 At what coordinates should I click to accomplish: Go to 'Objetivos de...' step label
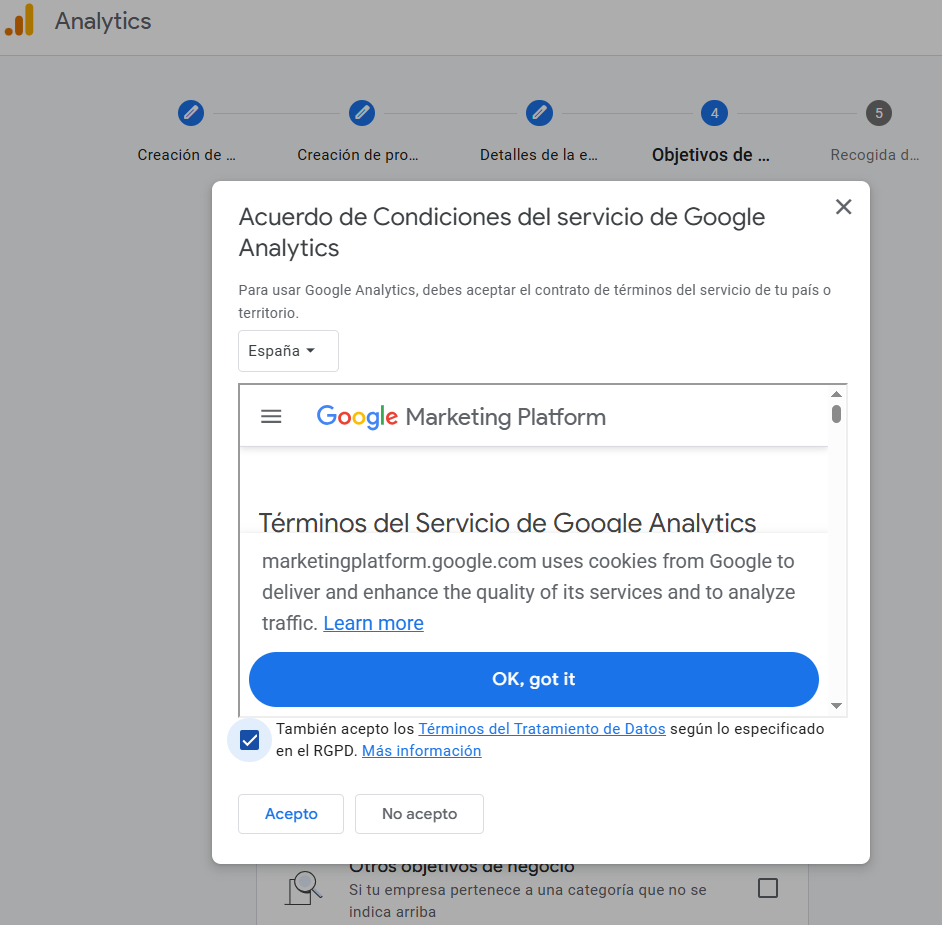[711, 155]
